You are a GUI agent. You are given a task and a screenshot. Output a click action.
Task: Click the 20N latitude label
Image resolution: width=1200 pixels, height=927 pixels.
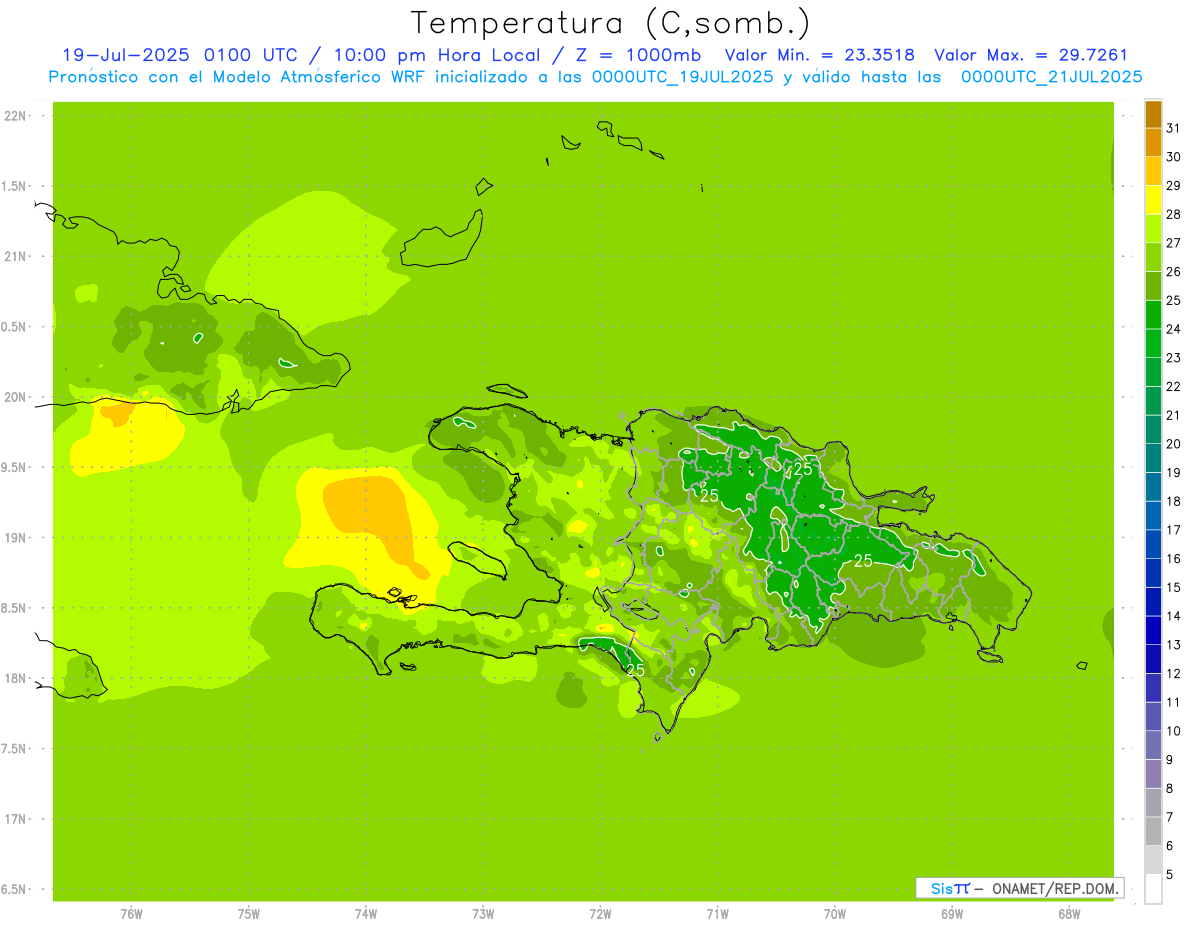point(16,397)
